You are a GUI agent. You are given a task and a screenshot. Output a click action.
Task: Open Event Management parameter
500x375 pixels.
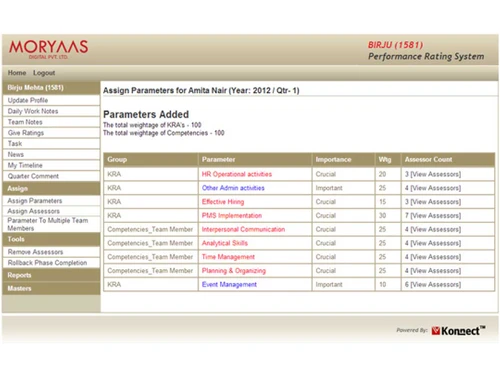pos(229,285)
